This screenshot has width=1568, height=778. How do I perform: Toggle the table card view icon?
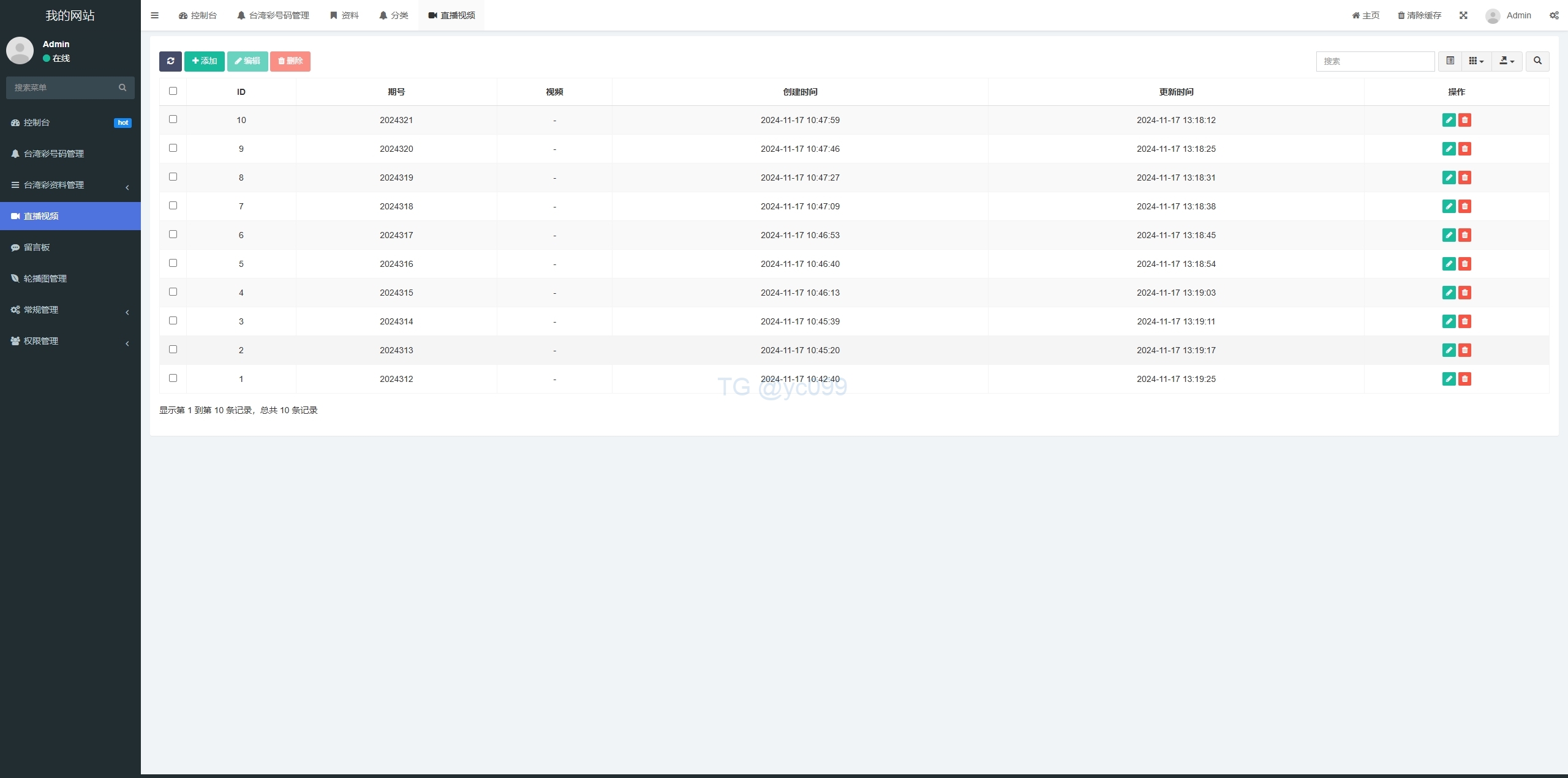[x=1450, y=61]
